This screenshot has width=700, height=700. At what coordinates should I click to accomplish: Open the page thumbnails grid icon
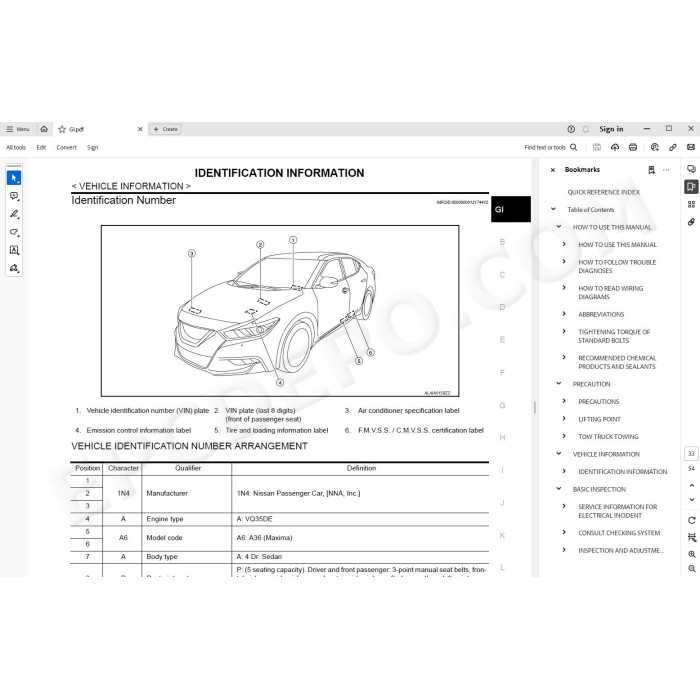691,204
